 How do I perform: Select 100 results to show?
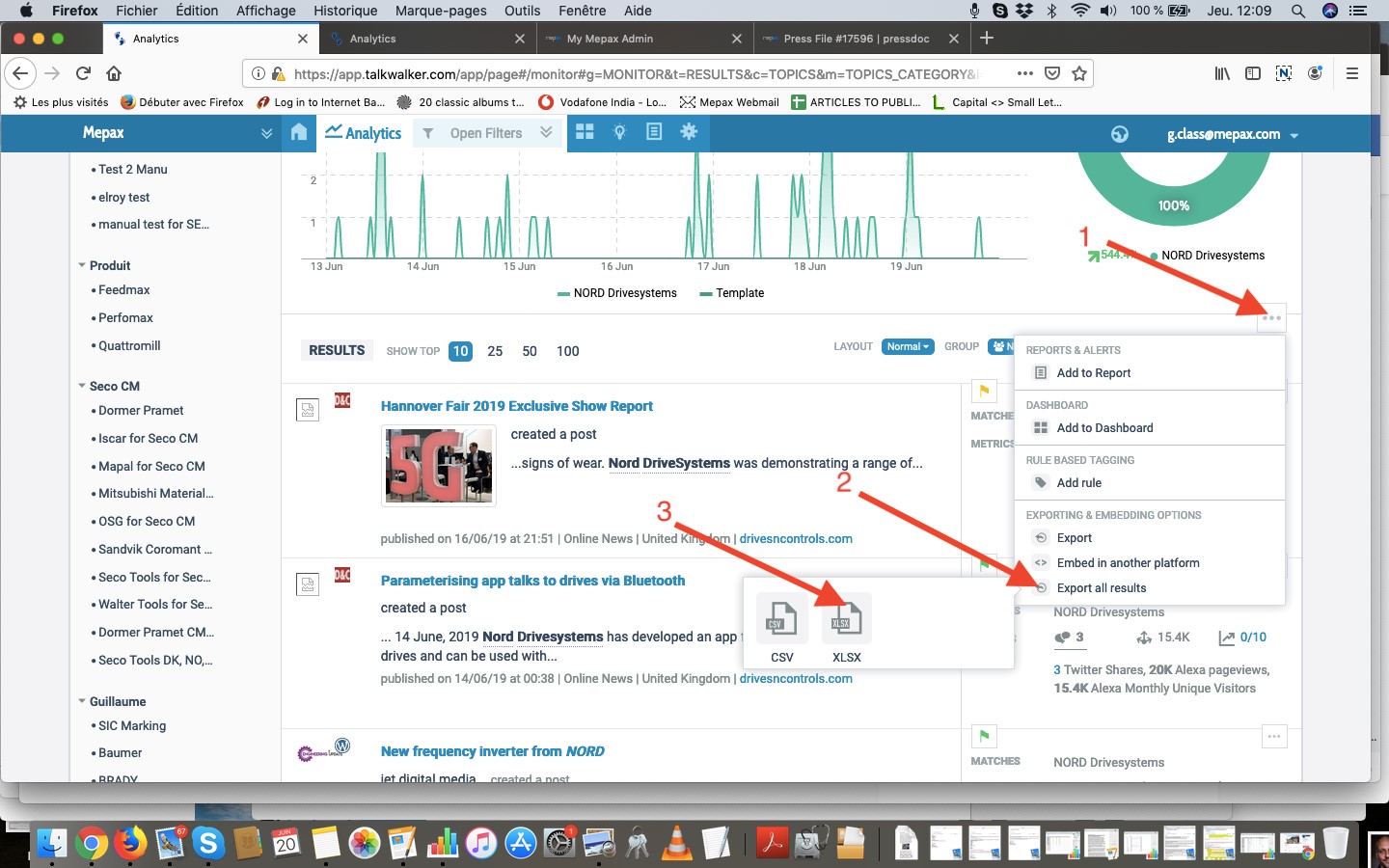pos(567,351)
